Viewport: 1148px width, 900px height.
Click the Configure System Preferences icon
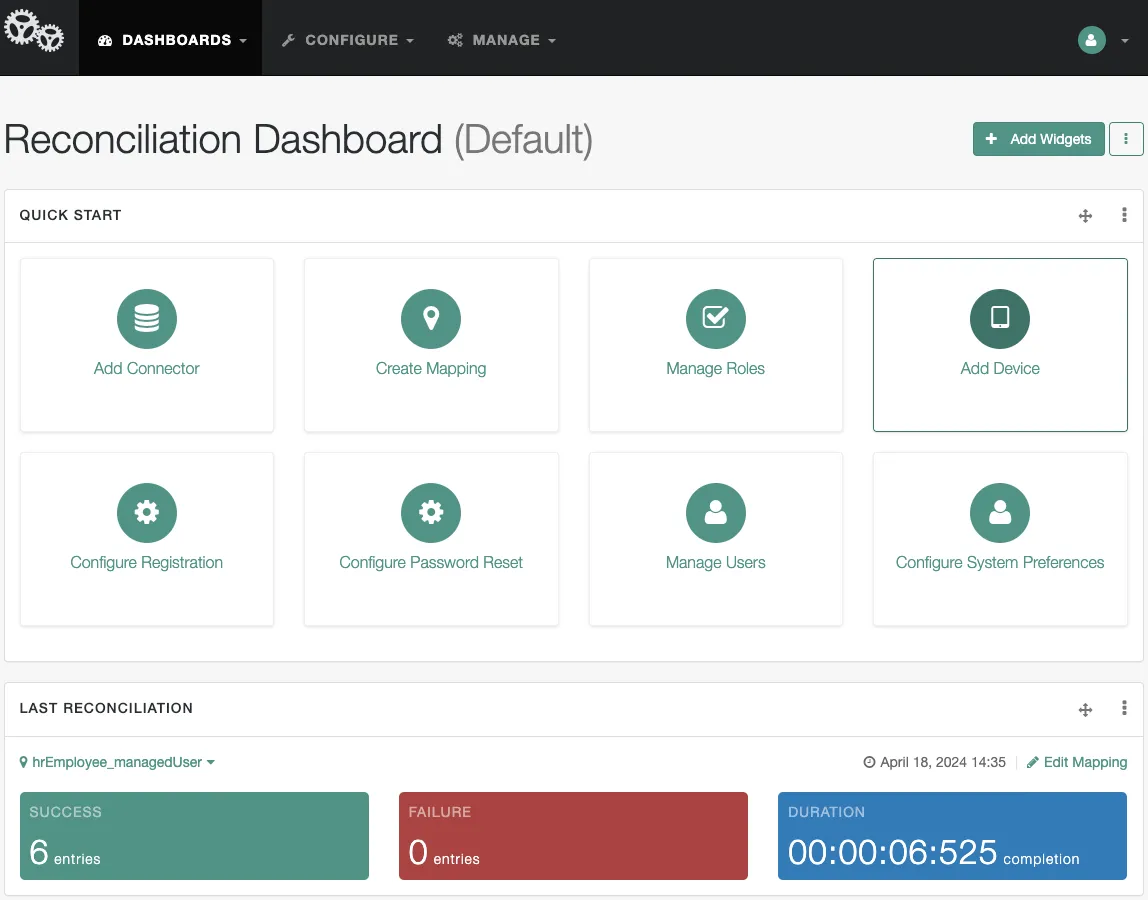coord(1000,511)
